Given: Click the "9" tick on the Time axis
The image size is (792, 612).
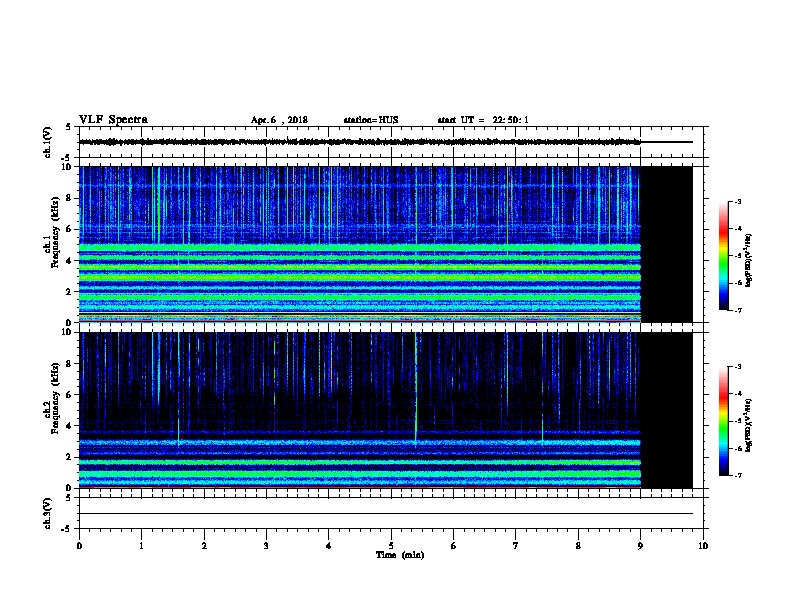Looking at the screenshot, I should point(640,546).
